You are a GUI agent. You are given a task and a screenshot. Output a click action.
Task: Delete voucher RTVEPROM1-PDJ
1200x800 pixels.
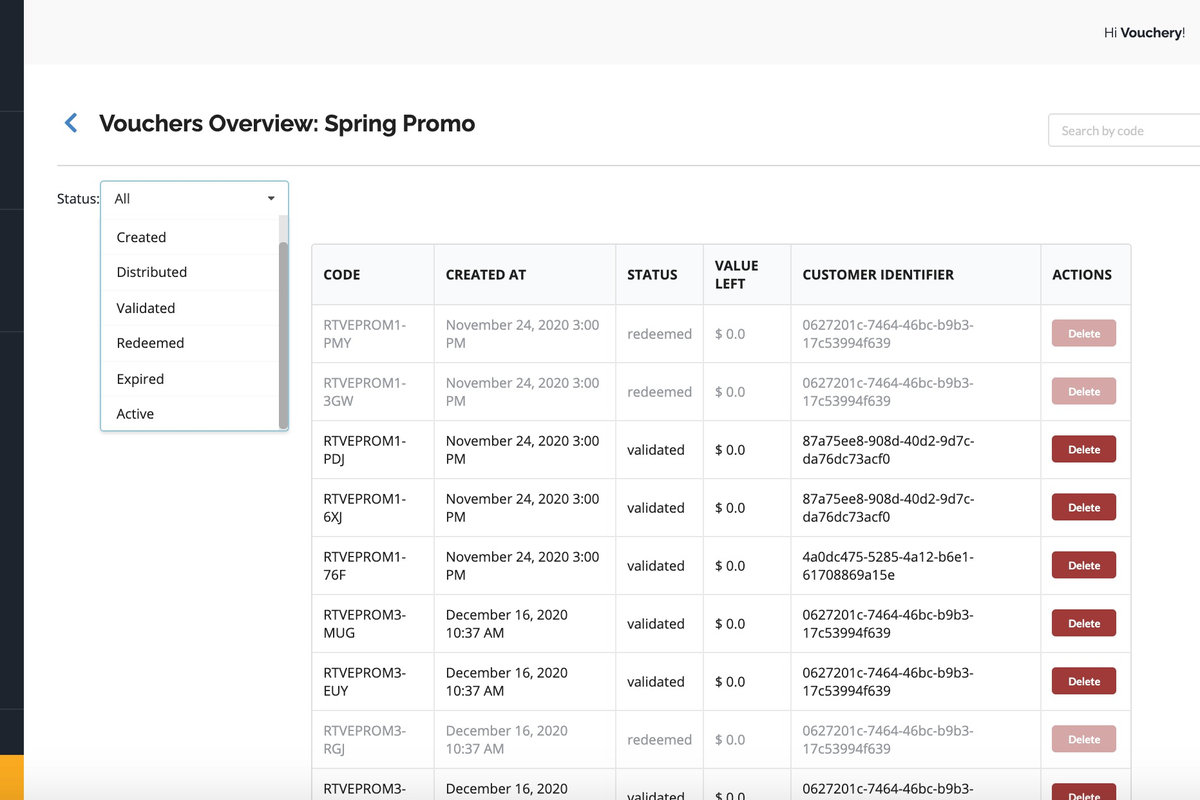(1084, 450)
